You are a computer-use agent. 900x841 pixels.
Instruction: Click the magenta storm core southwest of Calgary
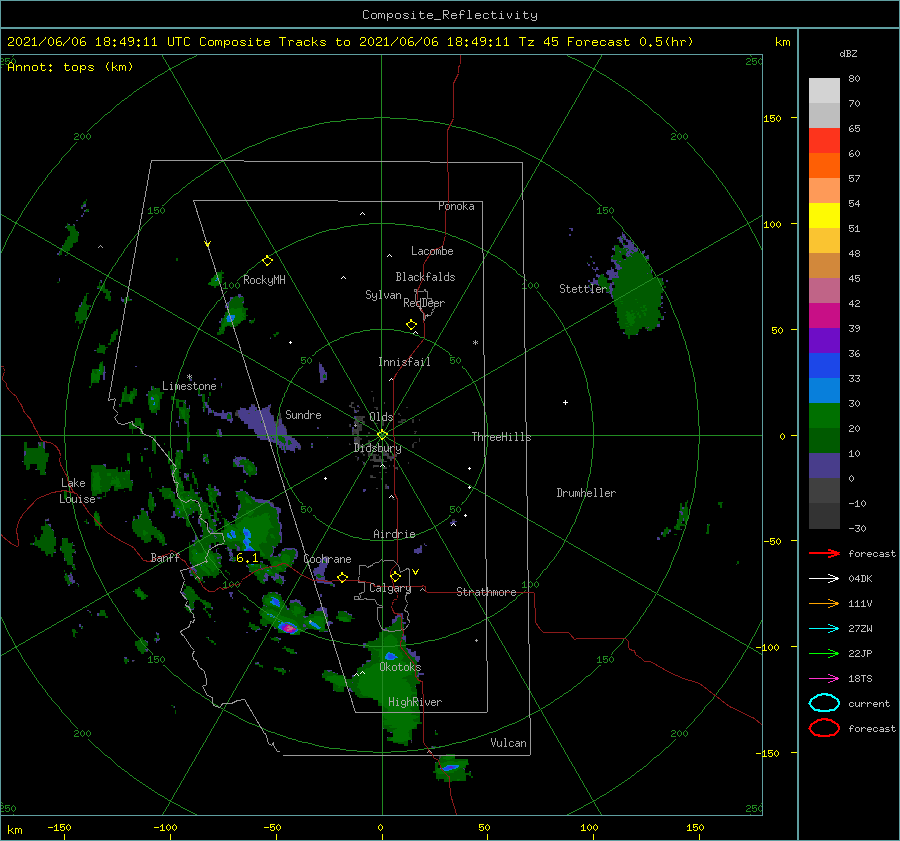click(289, 629)
